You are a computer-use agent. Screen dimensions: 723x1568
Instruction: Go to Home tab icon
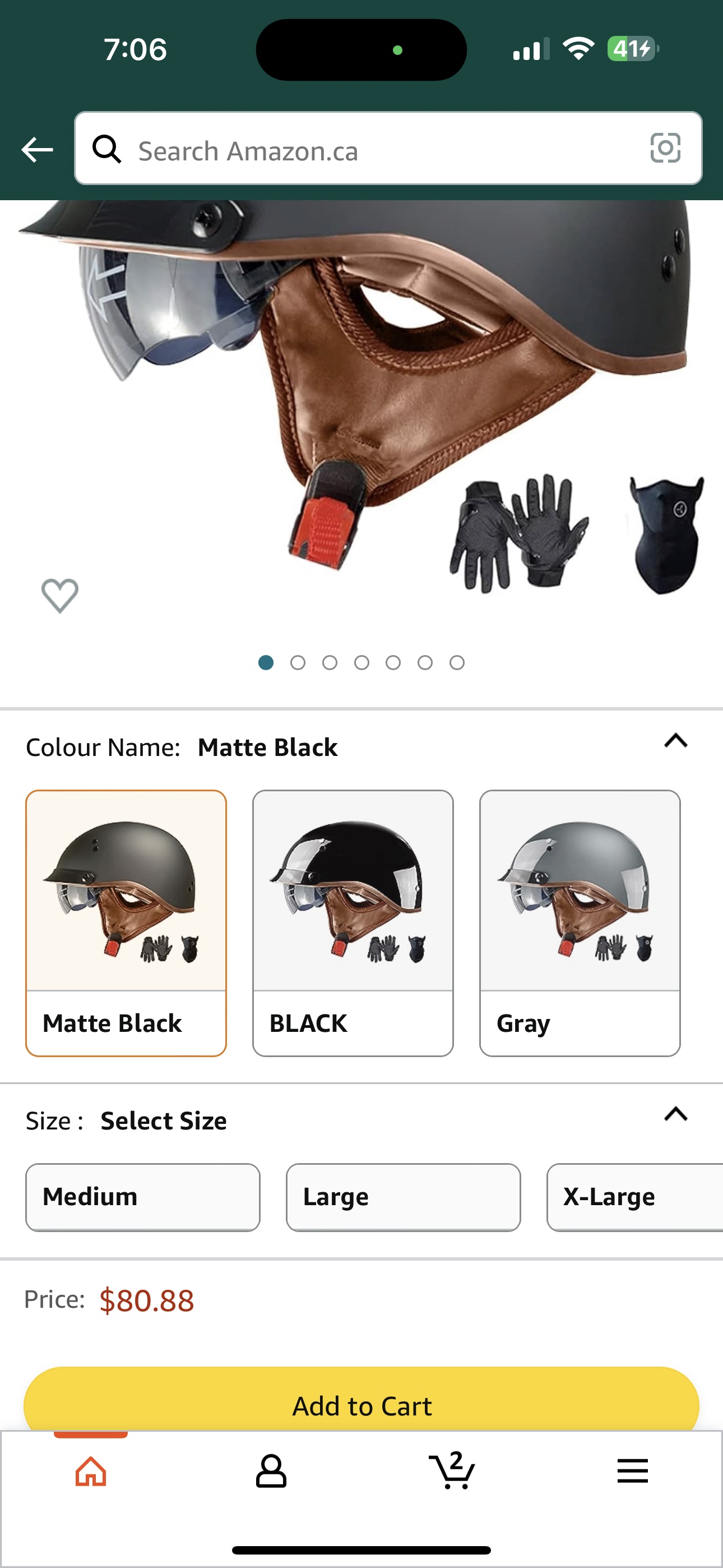(91, 1471)
